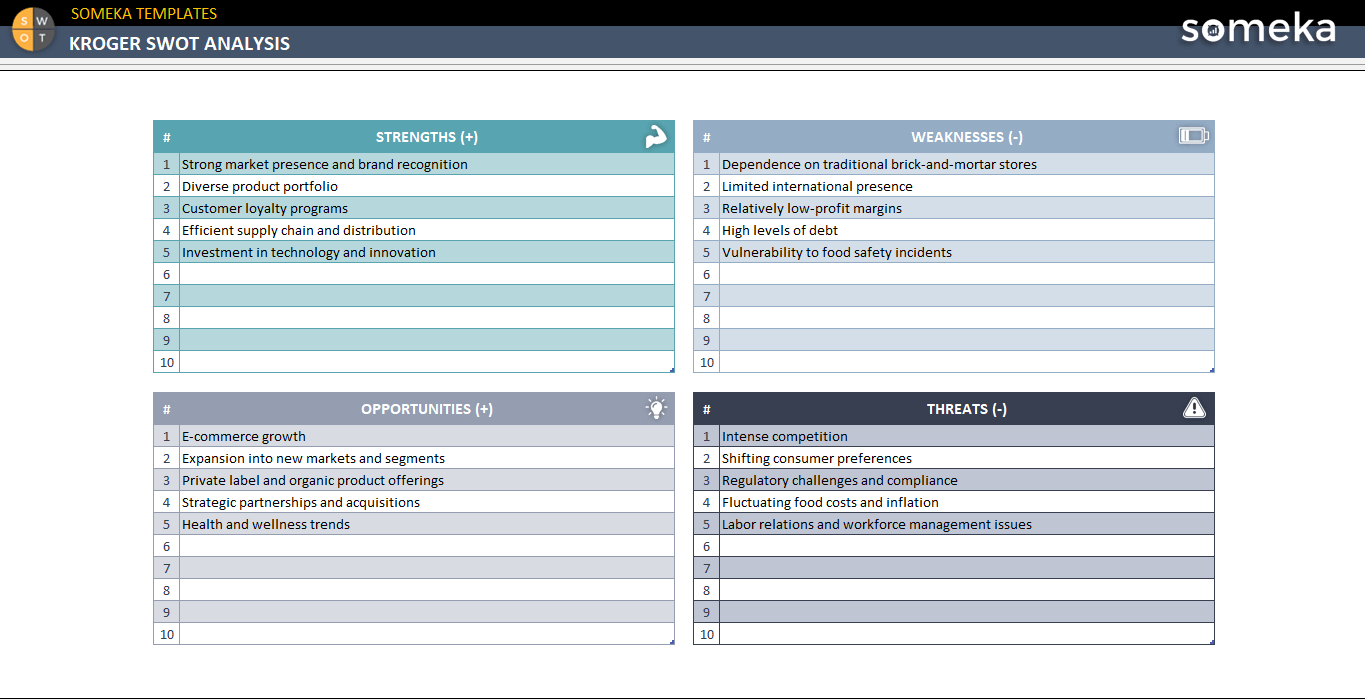Click empty Threats row 10 input cell

point(967,634)
